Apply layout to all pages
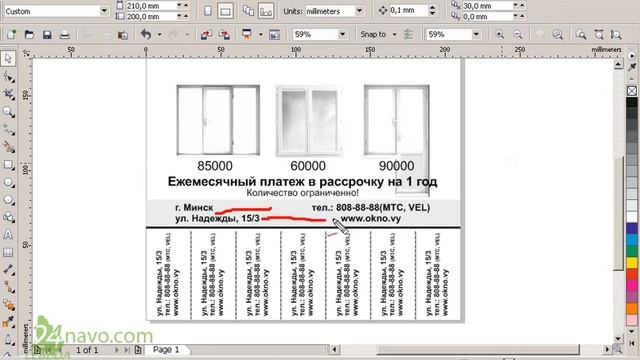The height and width of the screenshot is (360, 640). pyautogui.click(x=248, y=11)
